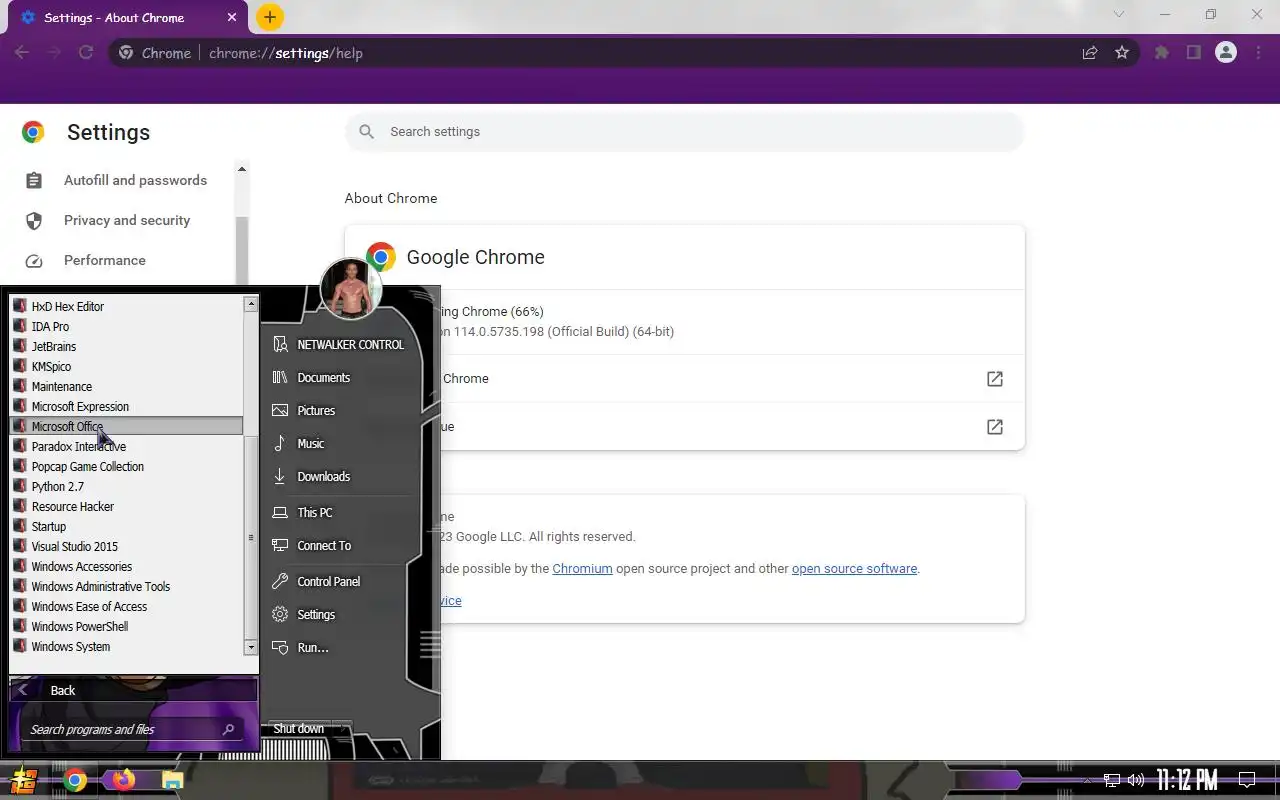
Task: Open Chrome profile avatar
Action: 1226,53
